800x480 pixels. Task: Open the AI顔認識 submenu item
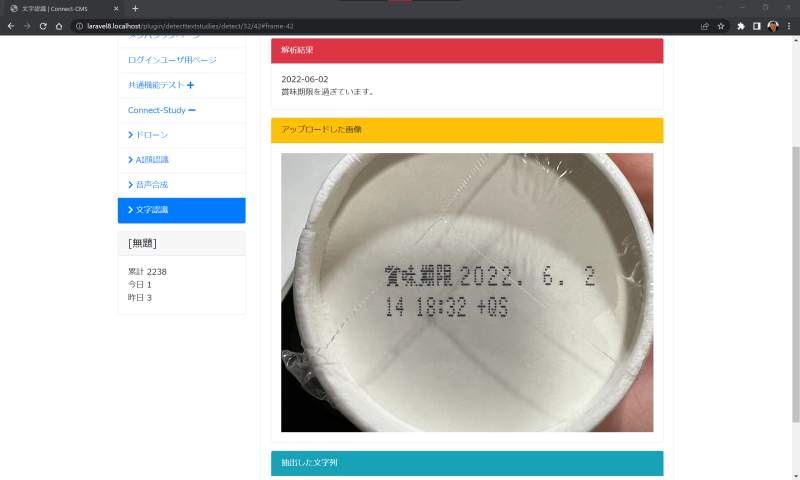(x=152, y=160)
